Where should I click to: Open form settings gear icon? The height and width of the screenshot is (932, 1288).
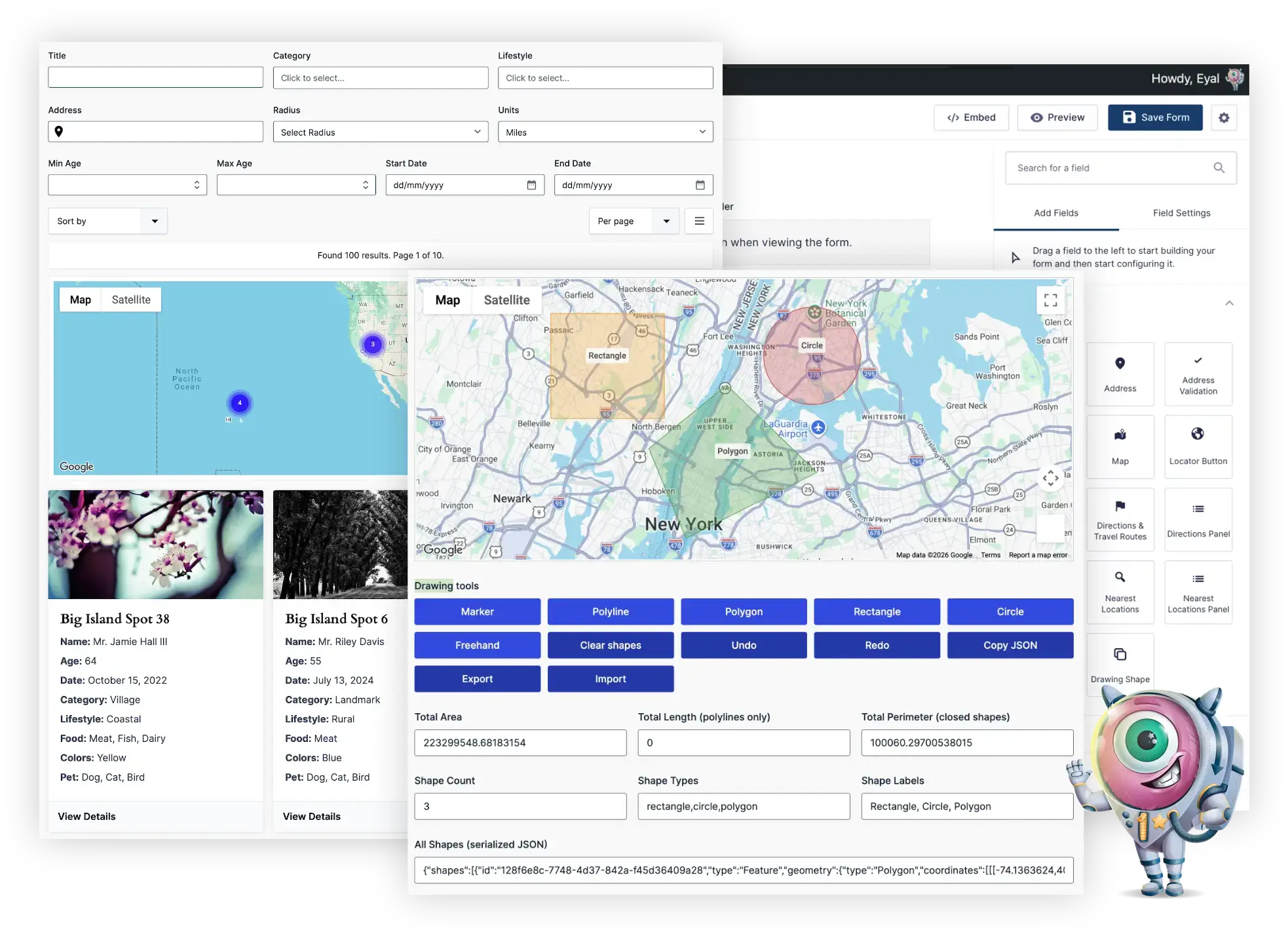coord(1223,118)
